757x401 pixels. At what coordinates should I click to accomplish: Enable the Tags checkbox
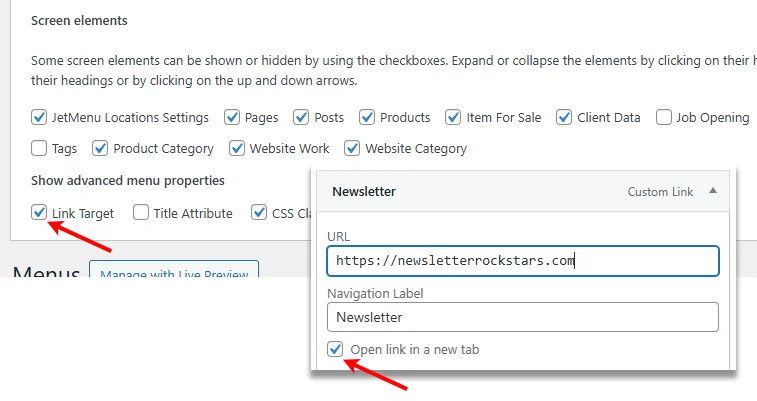[x=39, y=148]
